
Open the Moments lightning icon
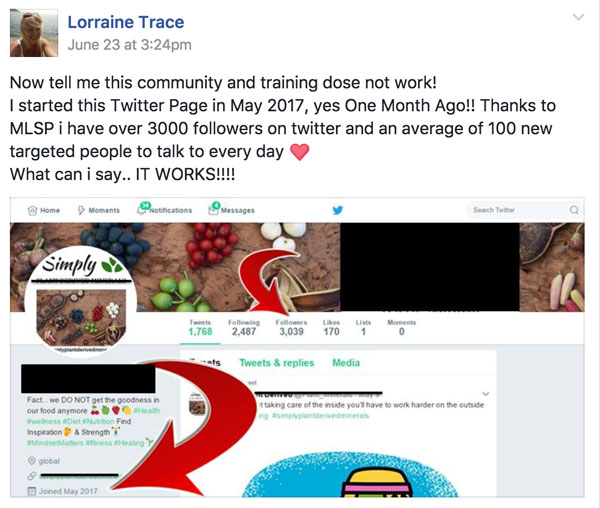click(x=81, y=210)
